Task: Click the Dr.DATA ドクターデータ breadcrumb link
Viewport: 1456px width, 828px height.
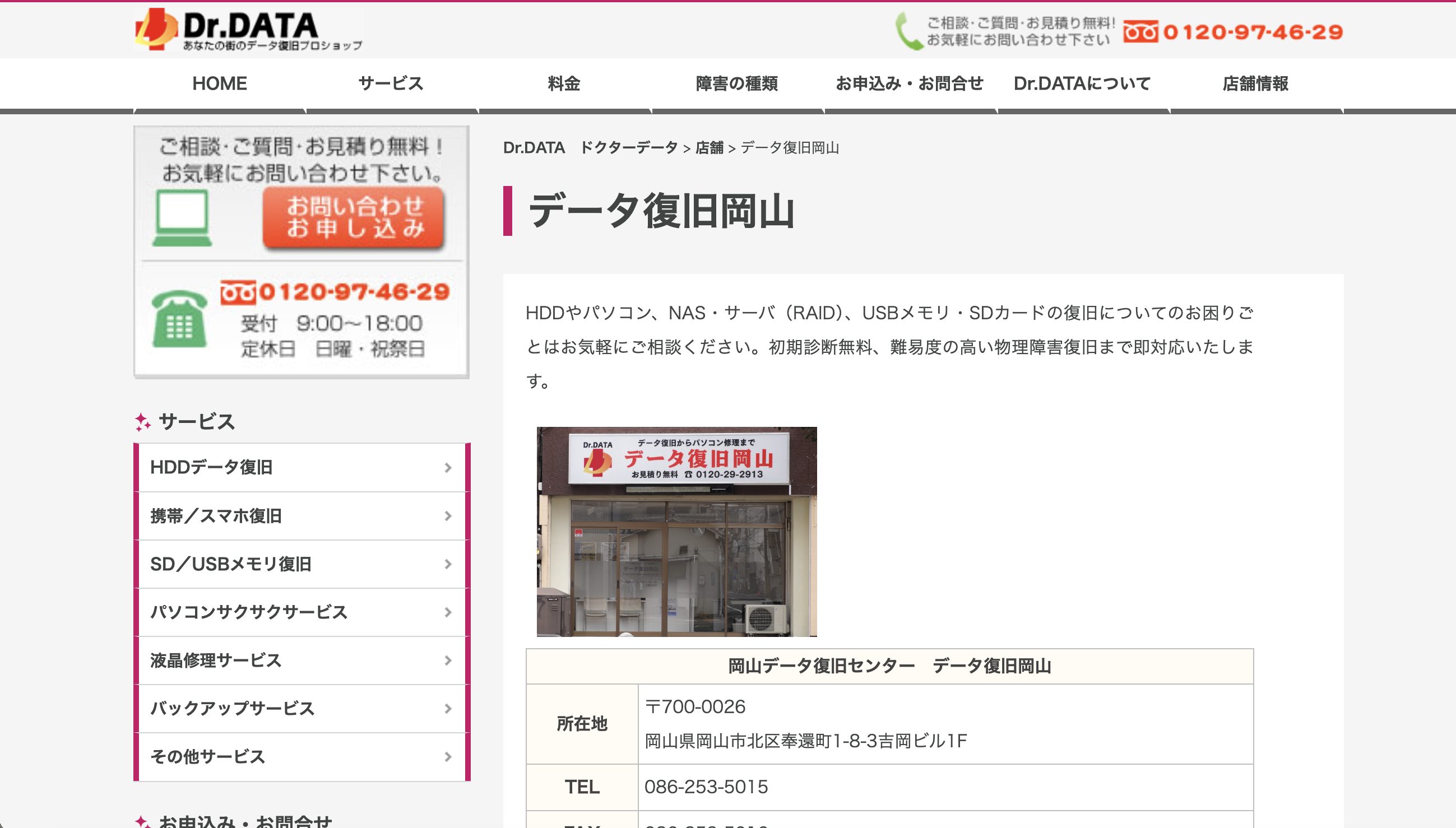Action: click(590, 148)
